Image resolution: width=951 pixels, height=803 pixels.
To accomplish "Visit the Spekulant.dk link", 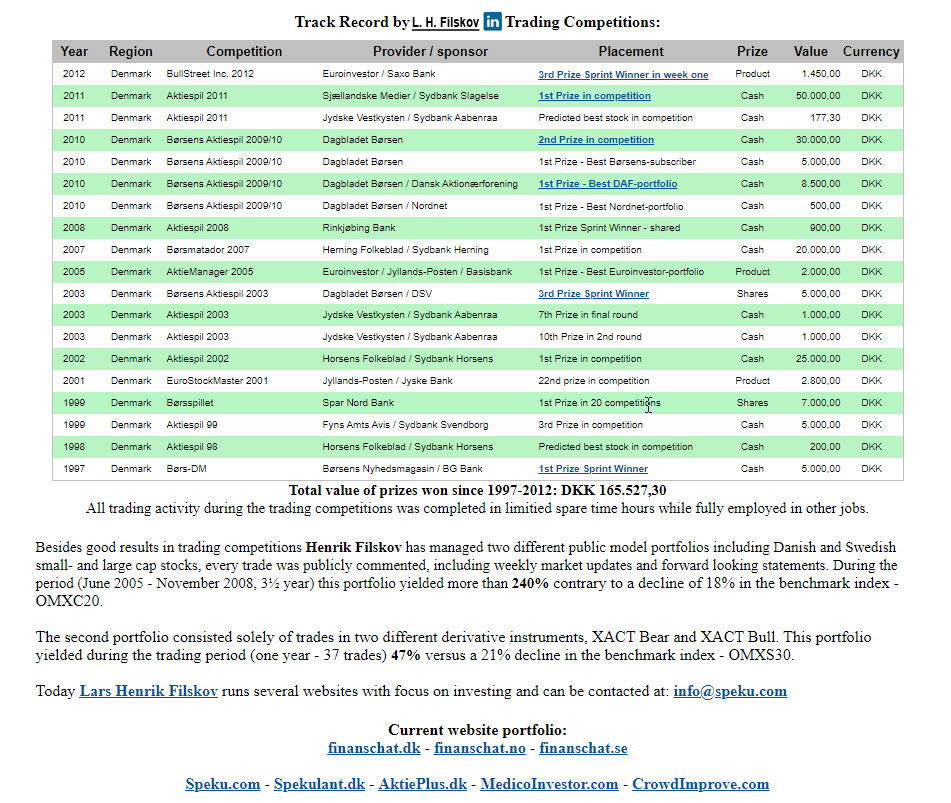I will (x=319, y=784).
